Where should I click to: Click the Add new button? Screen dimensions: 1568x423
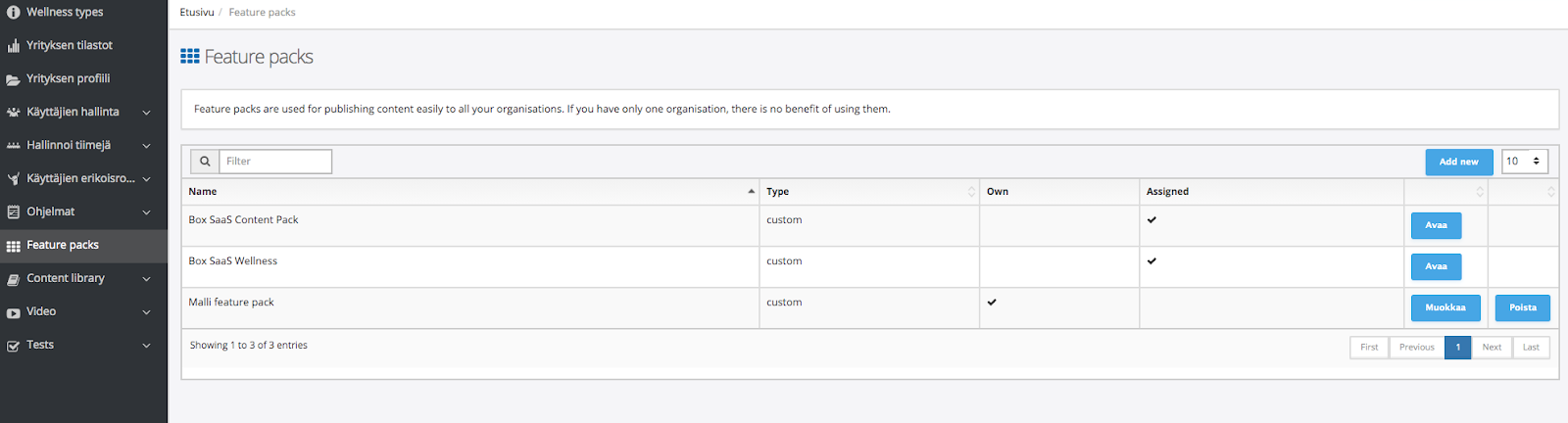pyautogui.click(x=1458, y=162)
